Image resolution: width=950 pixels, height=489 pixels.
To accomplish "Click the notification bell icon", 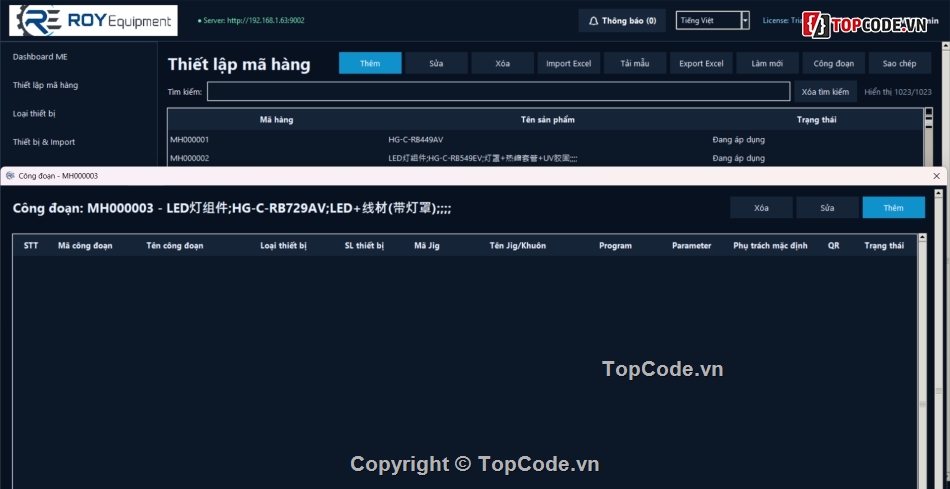I will tap(593, 21).
